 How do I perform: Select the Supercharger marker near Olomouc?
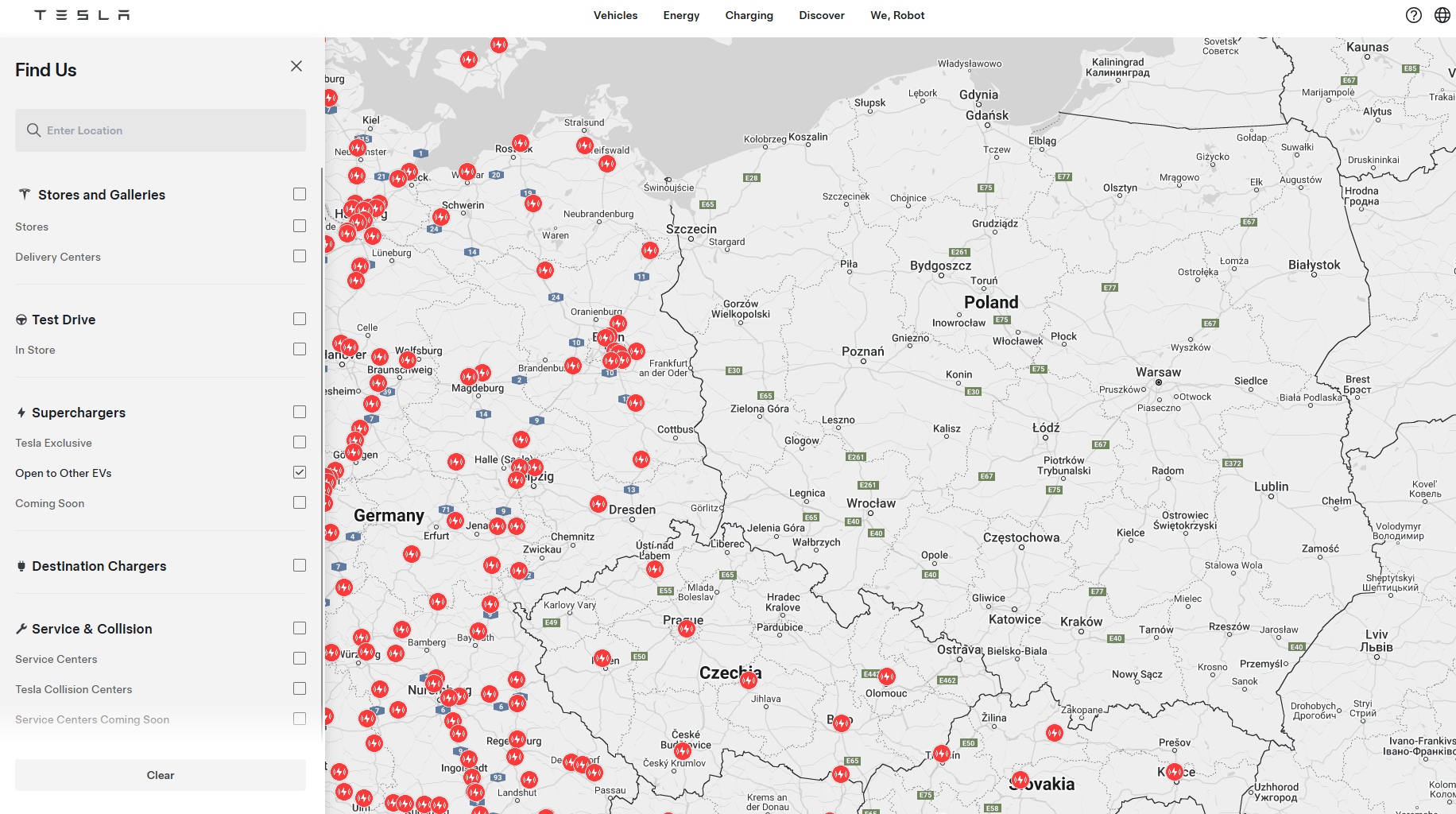click(887, 676)
